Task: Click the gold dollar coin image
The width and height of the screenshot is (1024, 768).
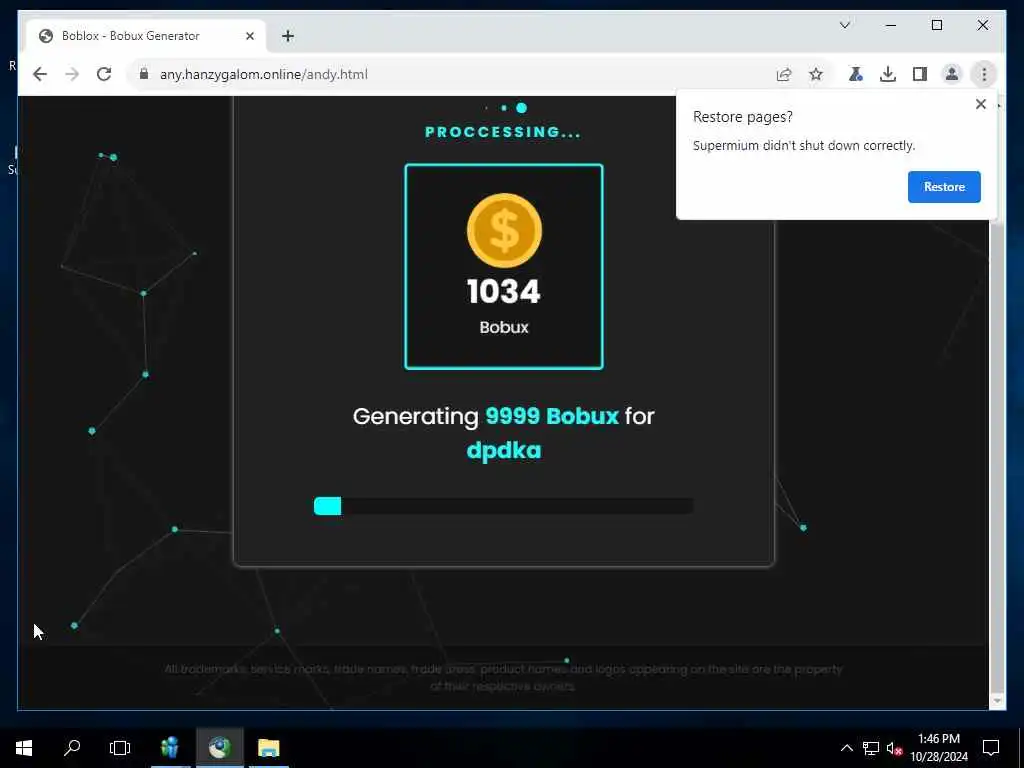Action: pyautogui.click(x=504, y=231)
